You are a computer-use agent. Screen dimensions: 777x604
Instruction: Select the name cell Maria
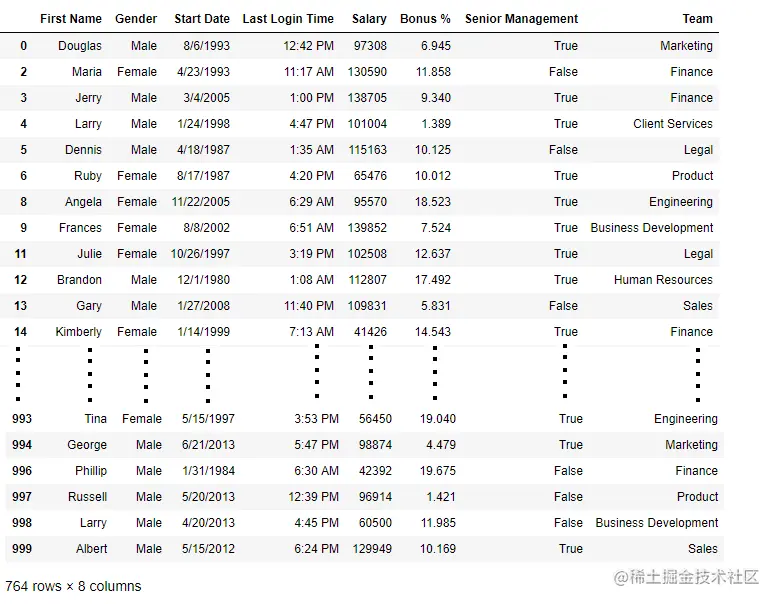87,72
